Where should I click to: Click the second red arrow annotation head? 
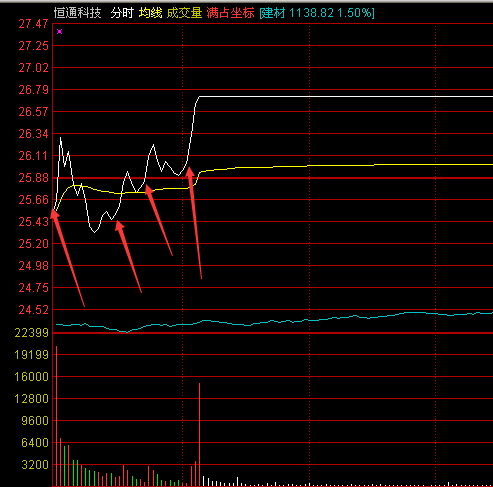coord(119,225)
